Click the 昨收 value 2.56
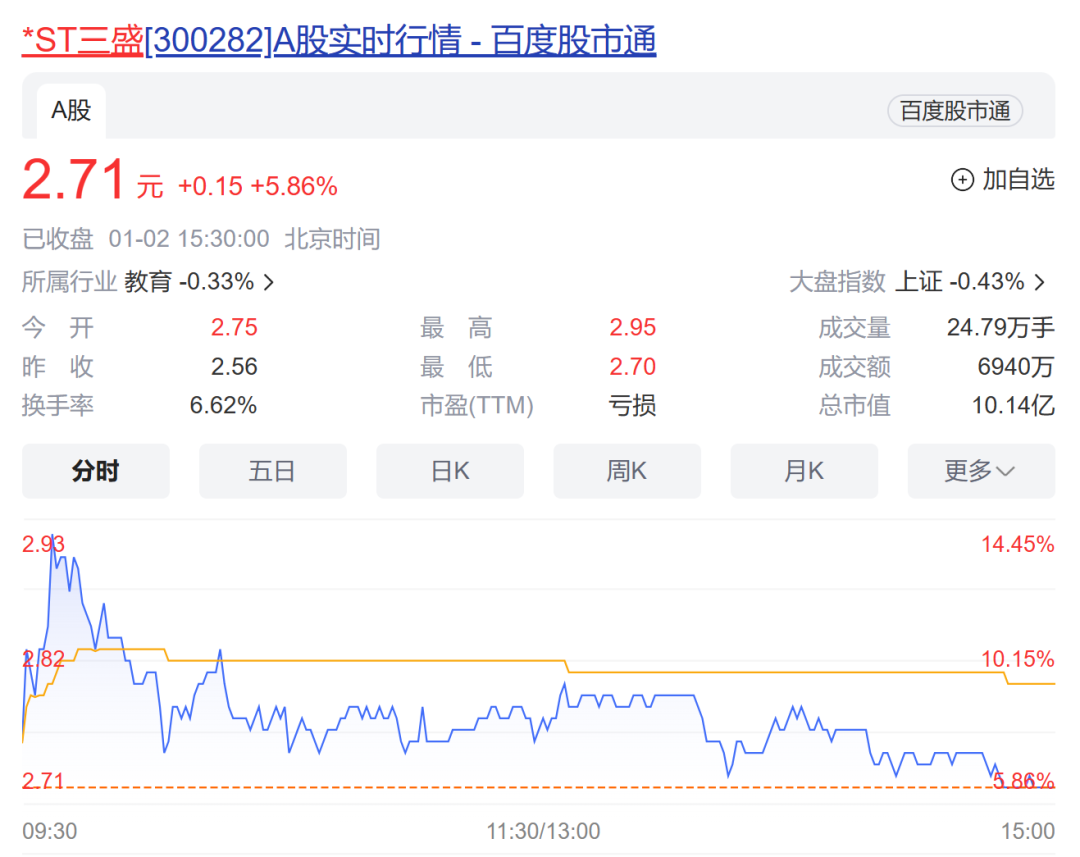 tap(234, 366)
